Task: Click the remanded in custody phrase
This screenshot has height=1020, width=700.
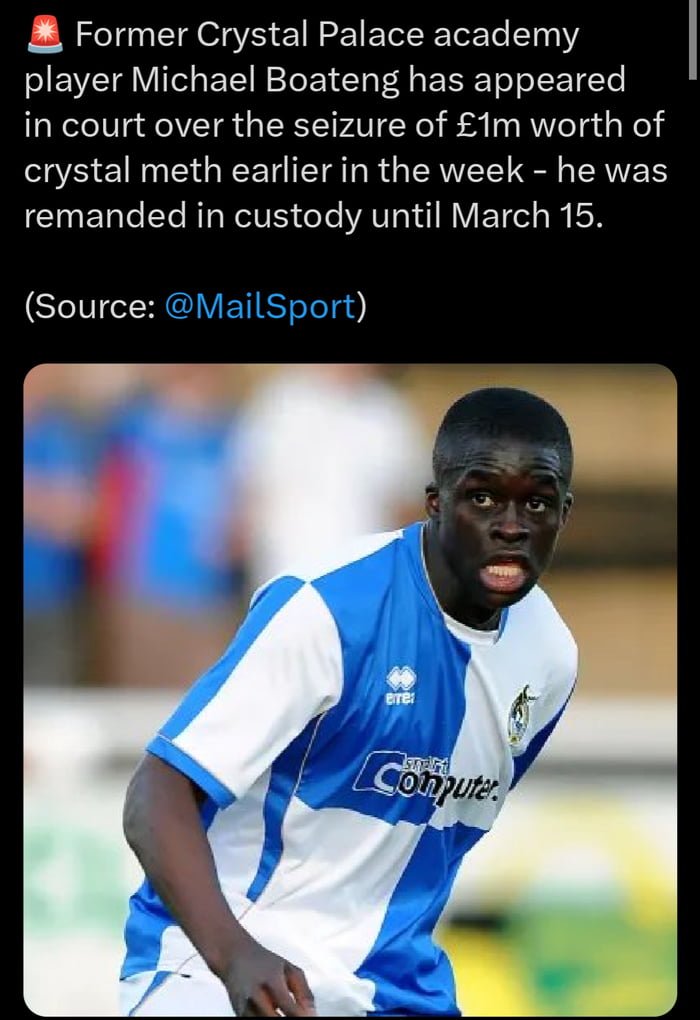Action: [193, 216]
